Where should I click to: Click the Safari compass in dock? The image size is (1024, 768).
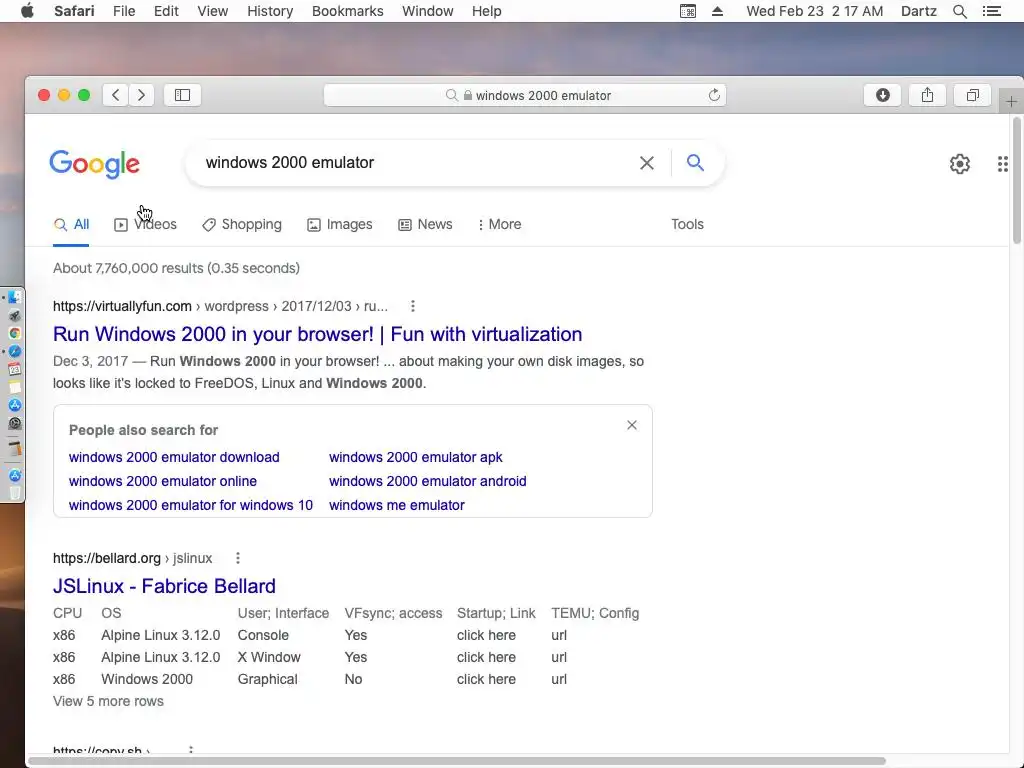(x=14, y=351)
